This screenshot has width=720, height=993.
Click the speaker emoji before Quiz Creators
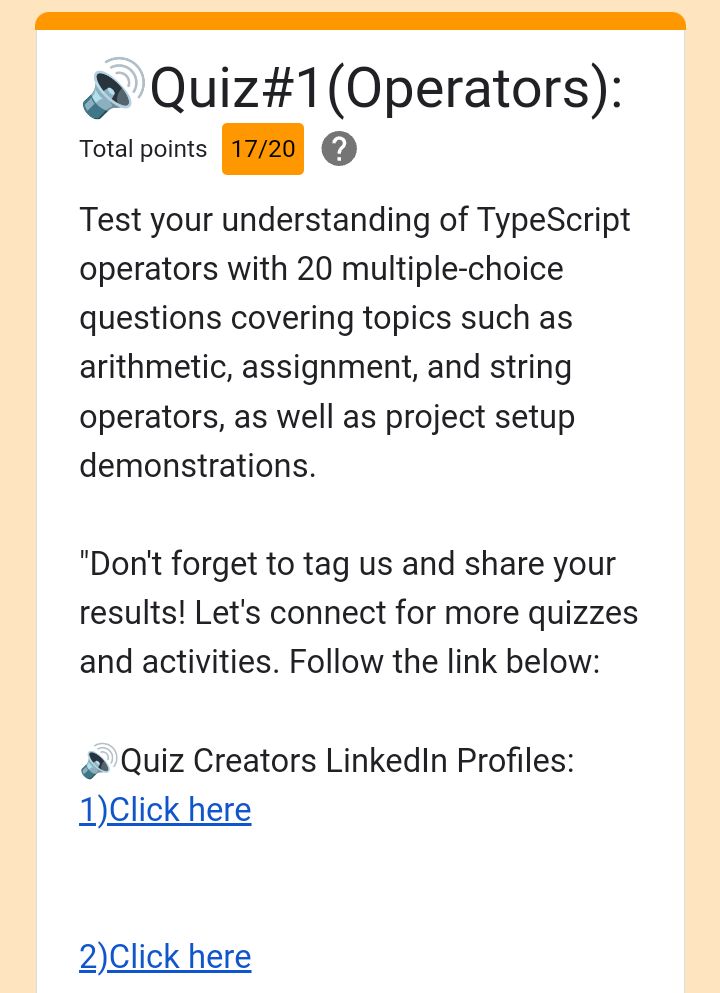click(98, 761)
